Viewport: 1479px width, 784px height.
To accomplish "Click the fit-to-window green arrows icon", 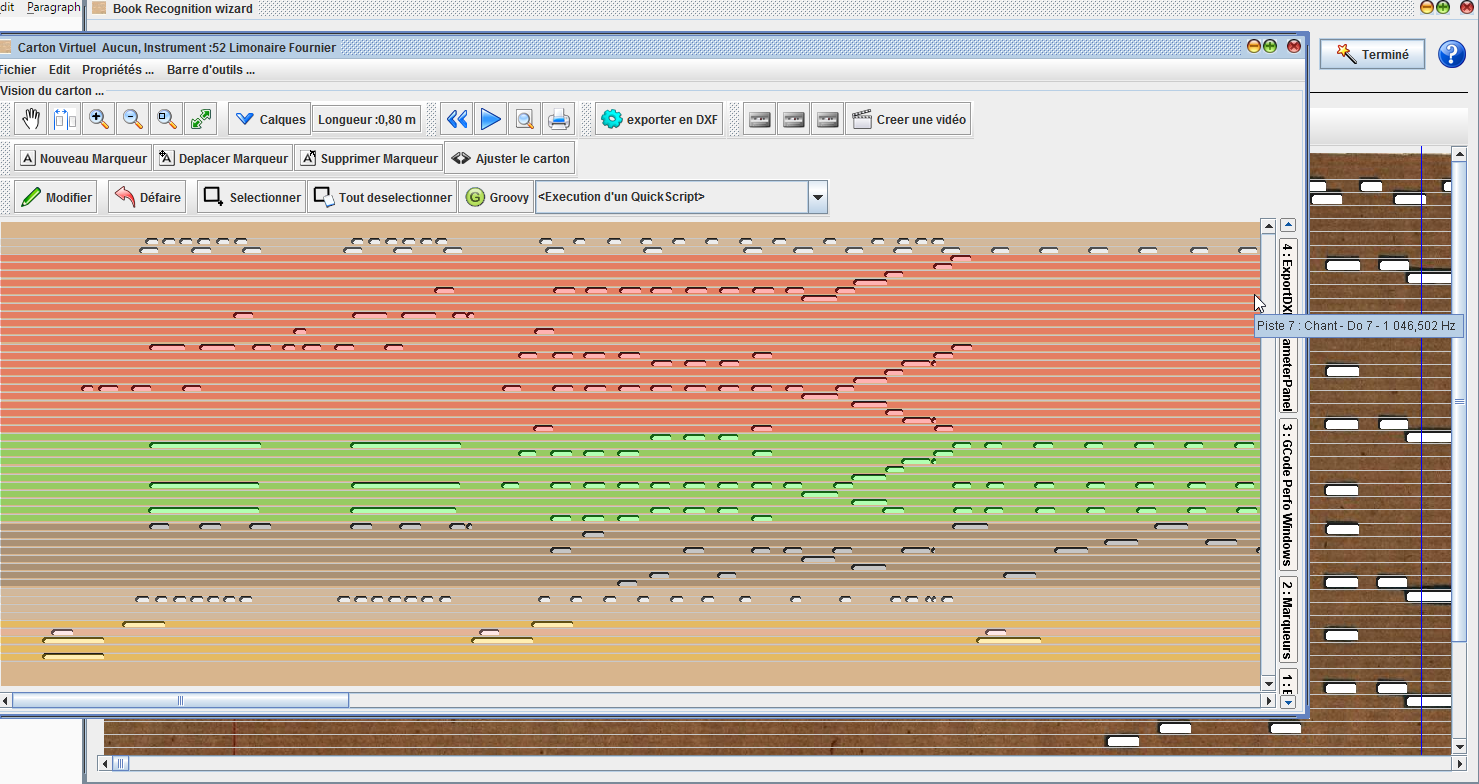I will (200, 120).
